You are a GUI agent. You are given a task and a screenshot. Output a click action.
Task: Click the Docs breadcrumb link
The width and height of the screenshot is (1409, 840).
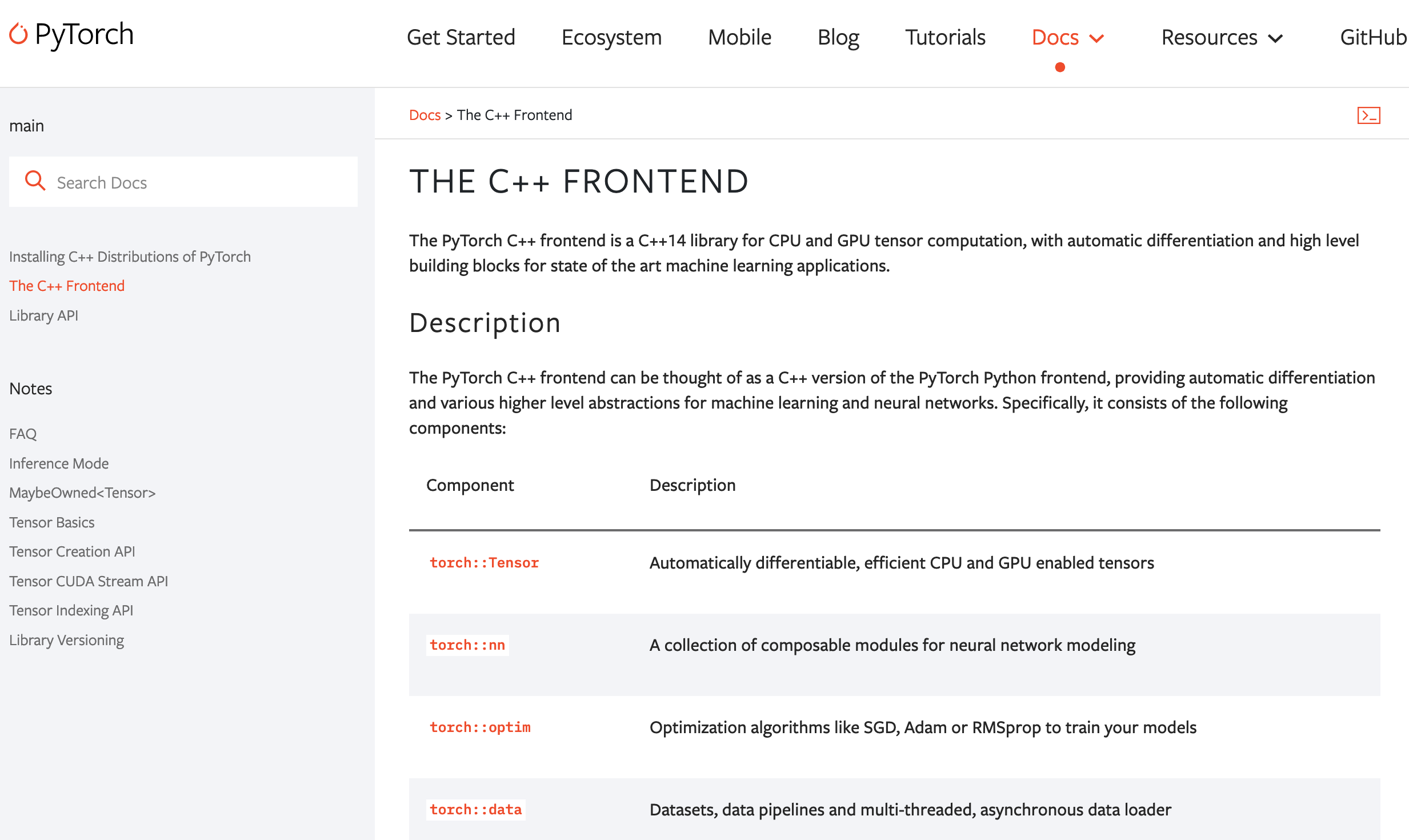[425, 115]
